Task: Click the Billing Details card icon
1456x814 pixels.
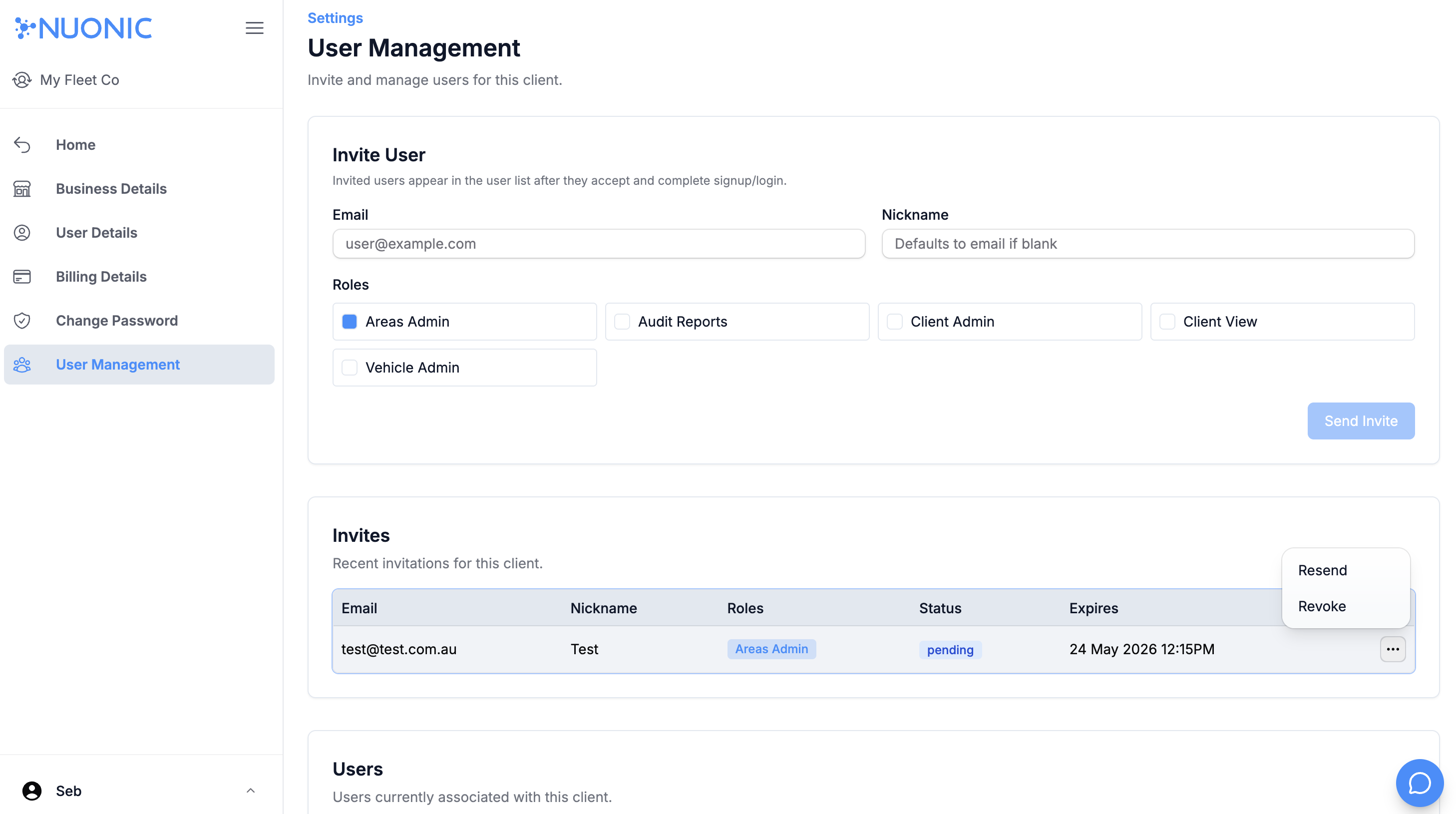Action: click(22, 277)
